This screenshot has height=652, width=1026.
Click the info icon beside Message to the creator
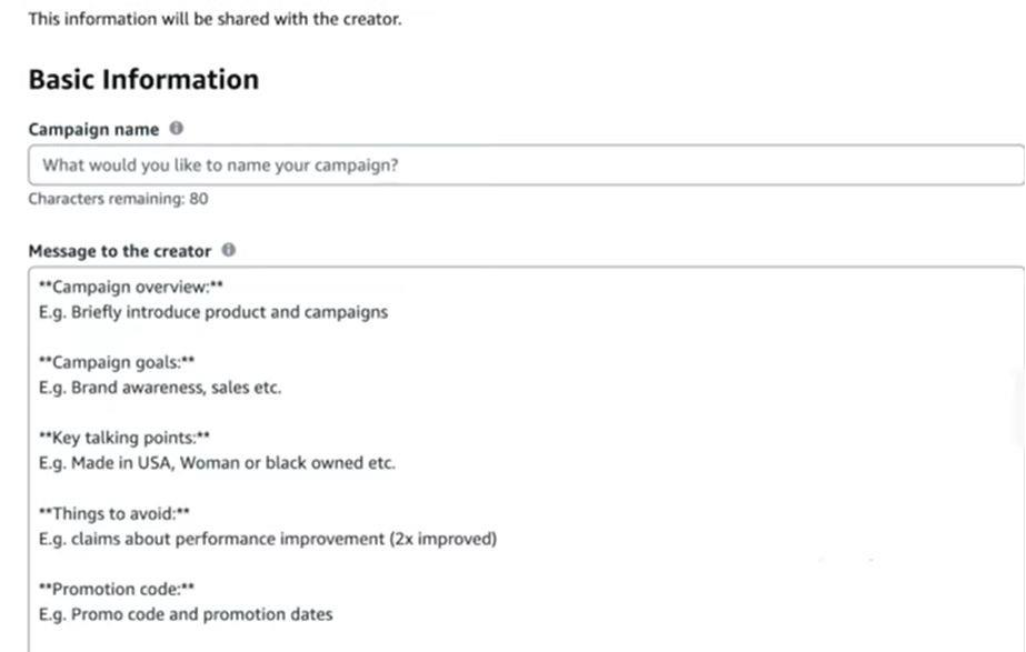[x=228, y=250]
